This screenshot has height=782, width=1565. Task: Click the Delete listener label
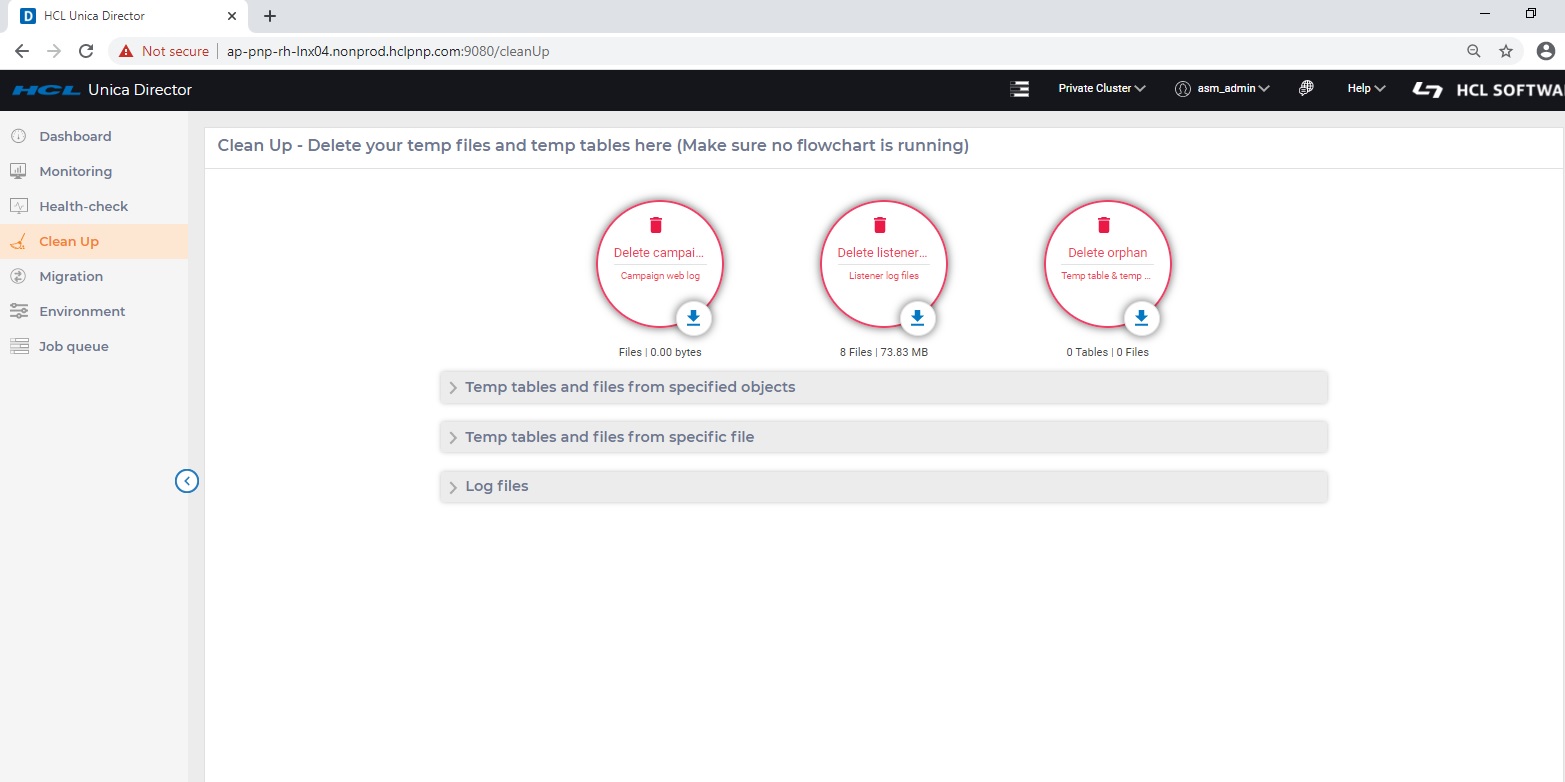click(x=883, y=253)
